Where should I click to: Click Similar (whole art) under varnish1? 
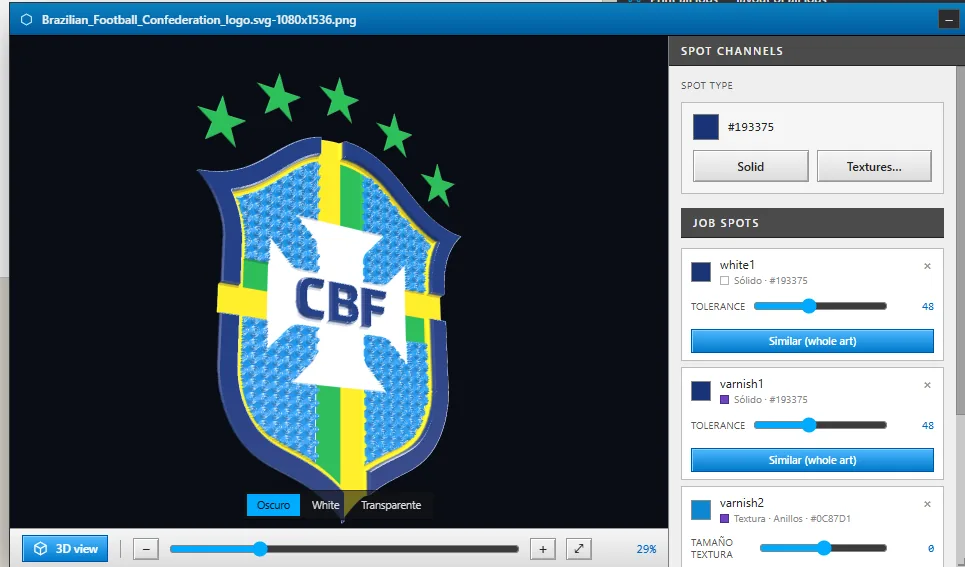click(812, 460)
